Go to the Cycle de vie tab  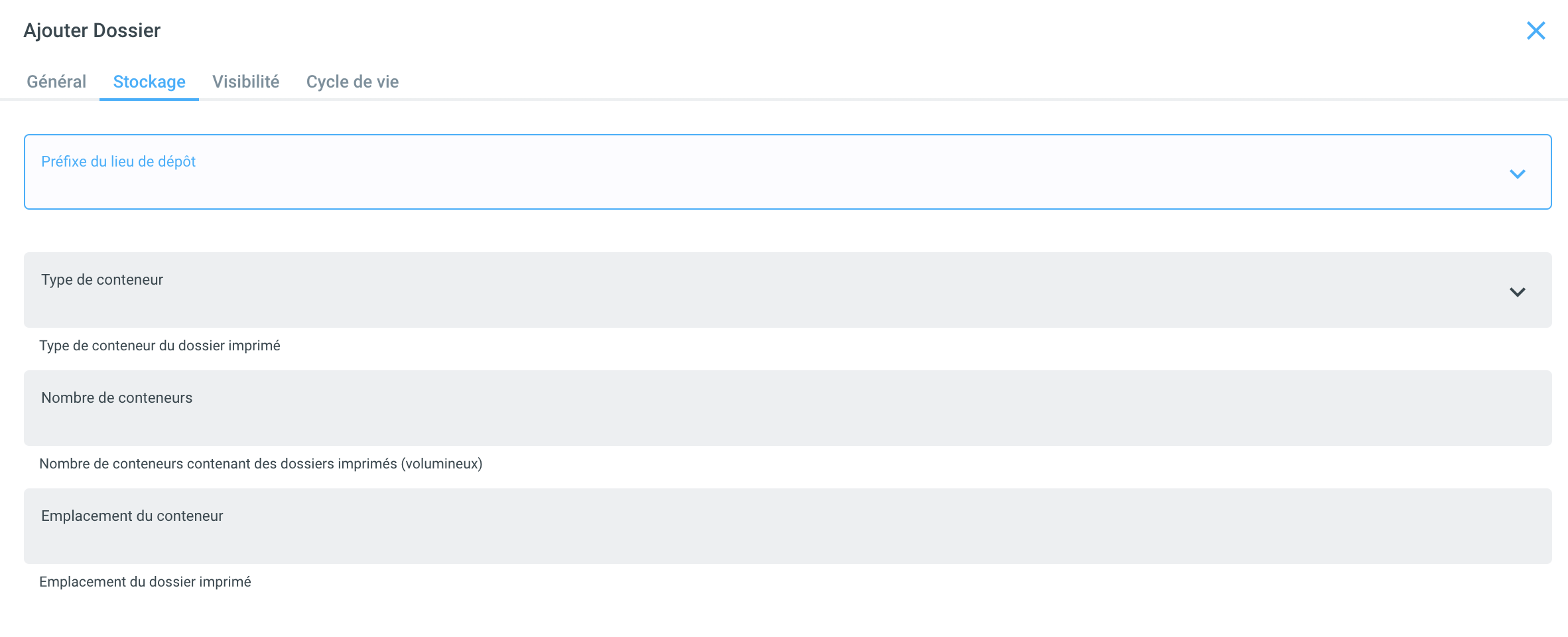tap(352, 82)
